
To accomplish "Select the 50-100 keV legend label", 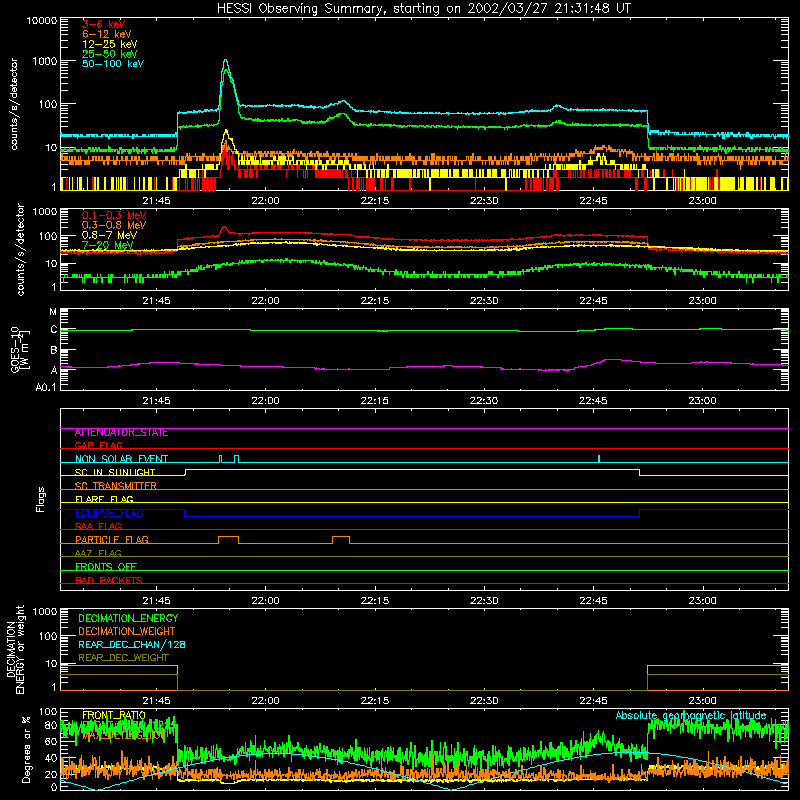I will (x=113, y=64).
